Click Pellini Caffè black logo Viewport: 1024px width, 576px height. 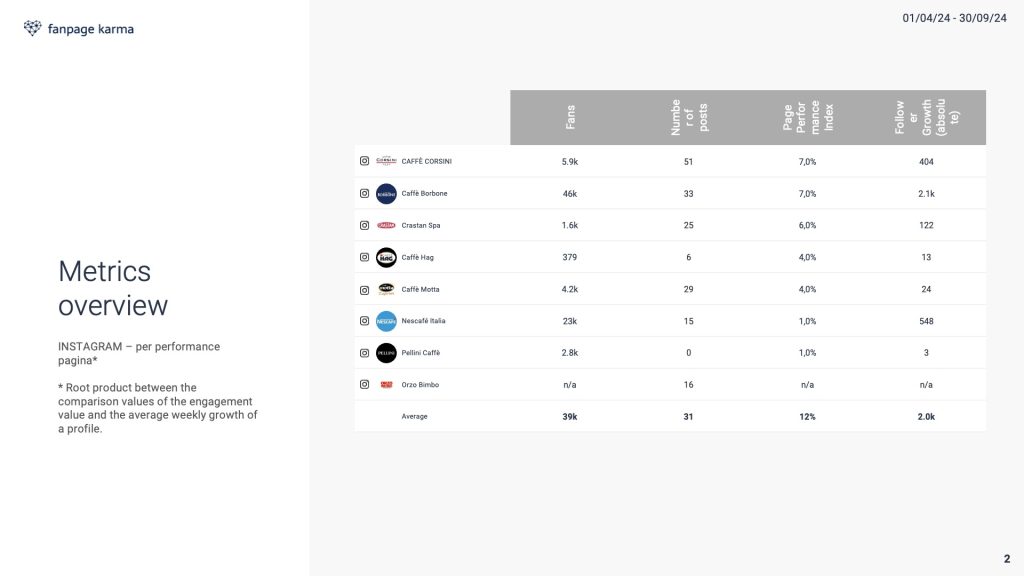tap(386, 353)
